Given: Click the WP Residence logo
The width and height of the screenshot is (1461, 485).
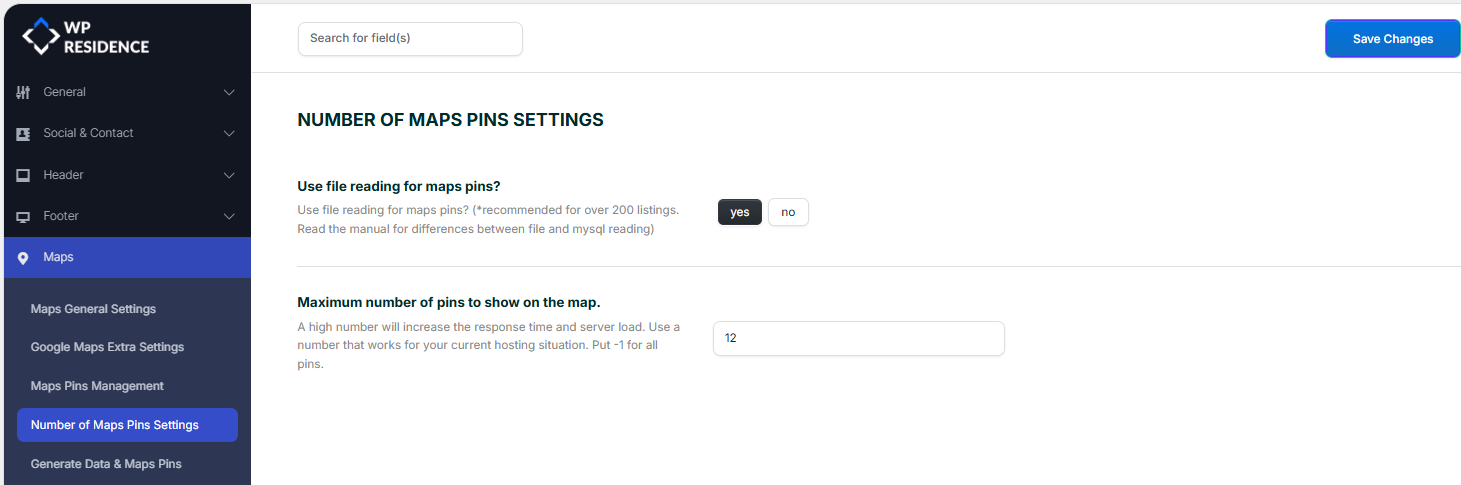Looking at the screenshot, I should (x=85, y=37).
